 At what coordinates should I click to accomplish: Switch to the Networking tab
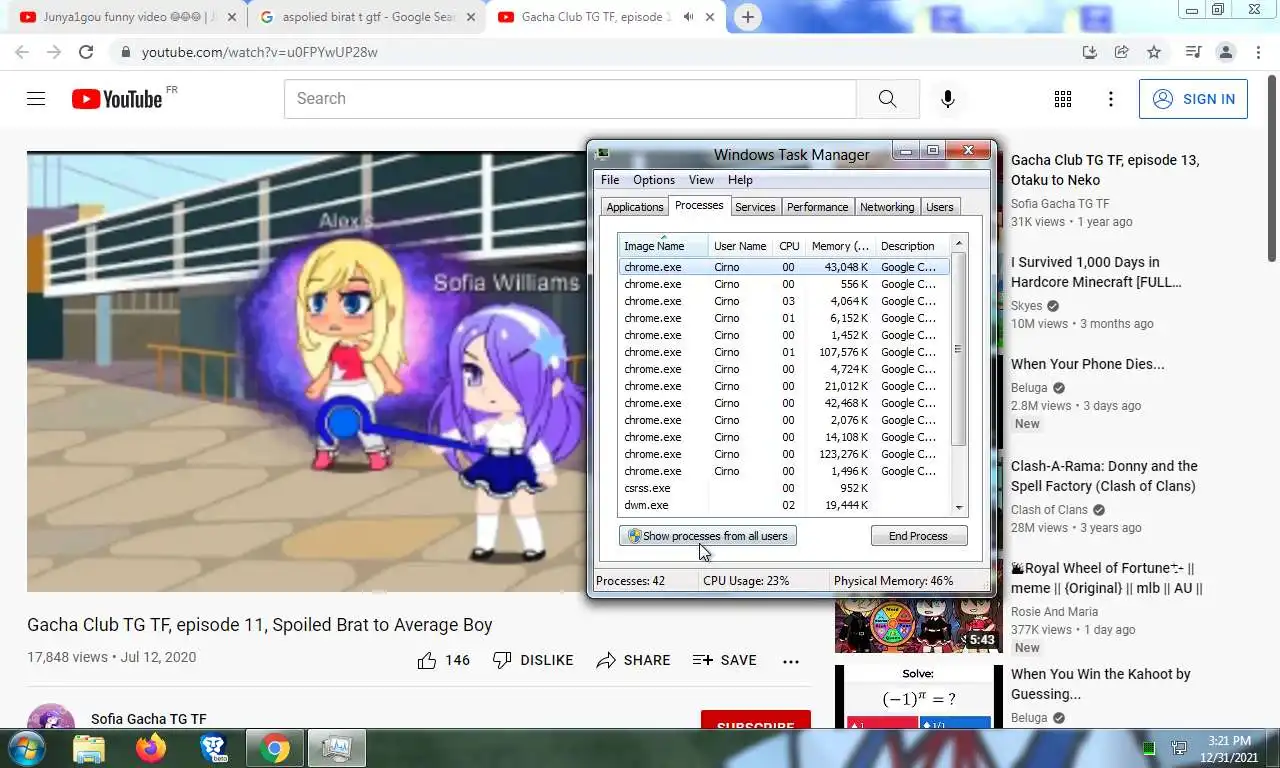click(x=887, y=207)
